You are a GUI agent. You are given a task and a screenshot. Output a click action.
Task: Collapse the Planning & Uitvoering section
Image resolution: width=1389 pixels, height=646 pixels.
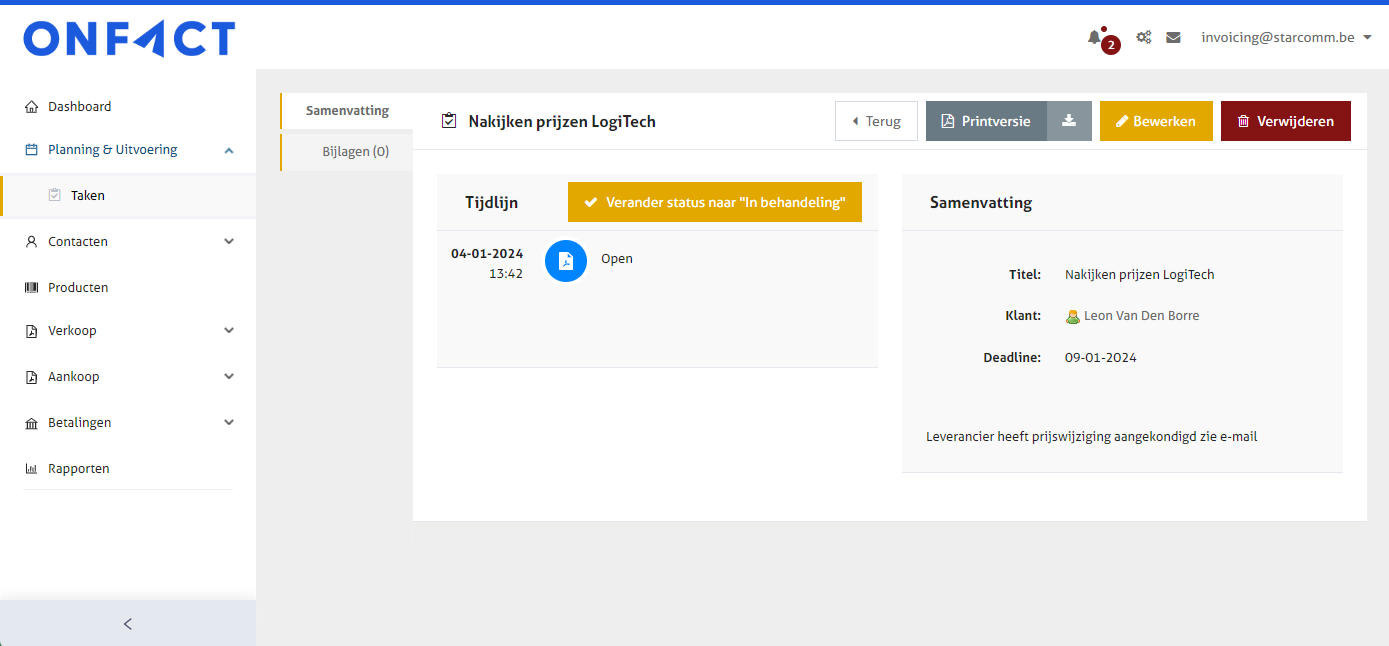229,150
